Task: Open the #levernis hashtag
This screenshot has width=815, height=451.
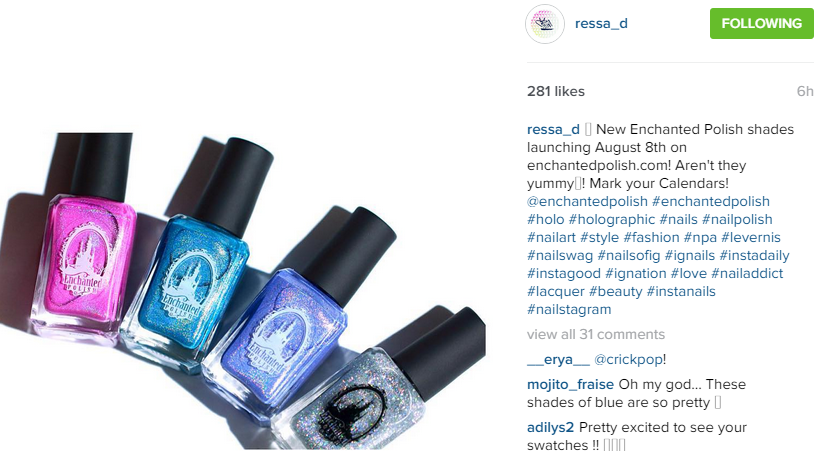Action: (x=751, y=237)
